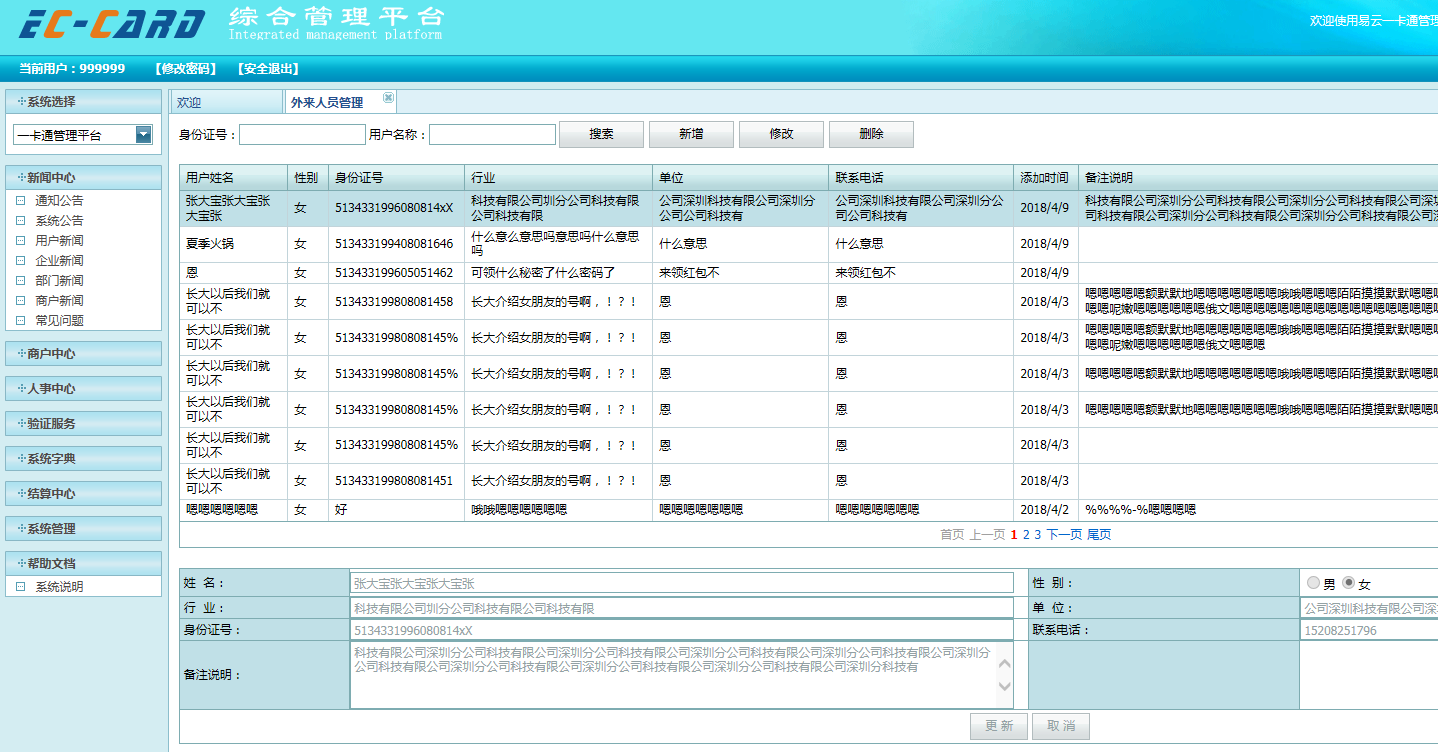Viewport: 1438px width, 752px height.
Task: Open the 一卡通管理平台 system dropdown
Action: 144,135
